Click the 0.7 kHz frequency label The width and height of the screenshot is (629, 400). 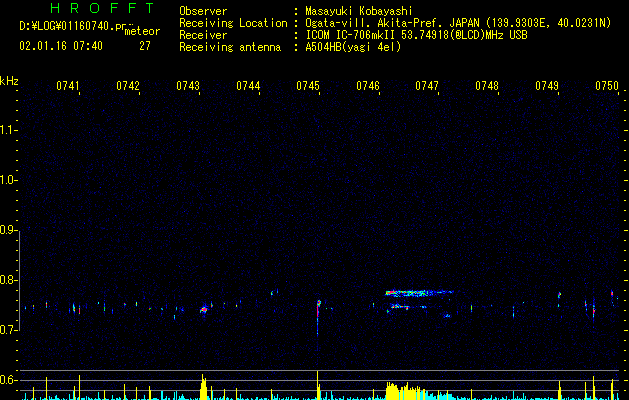pyautogui.click(x=8, y=330)
